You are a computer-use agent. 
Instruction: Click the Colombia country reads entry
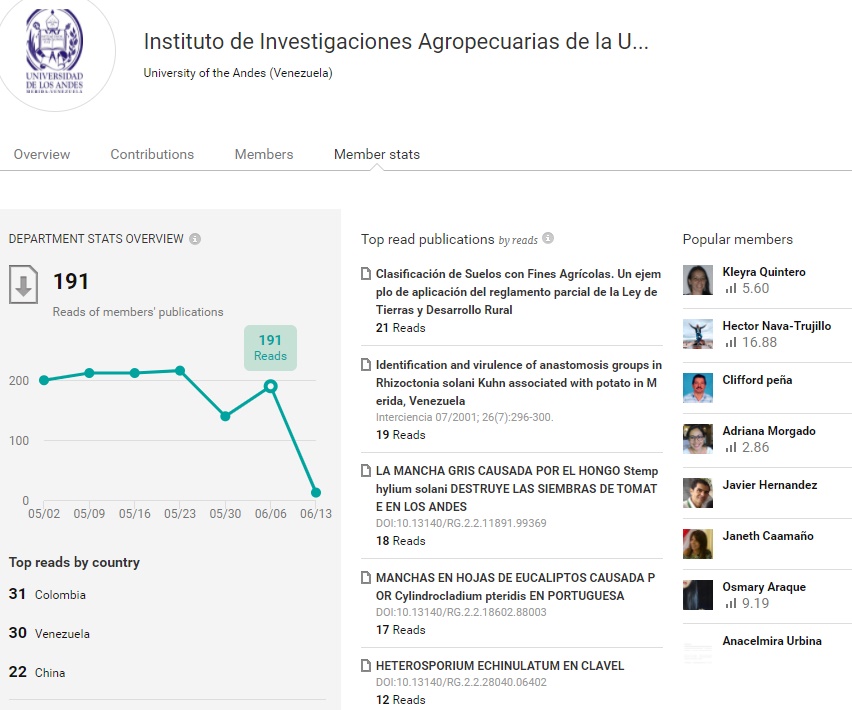(x=47, y=594)
